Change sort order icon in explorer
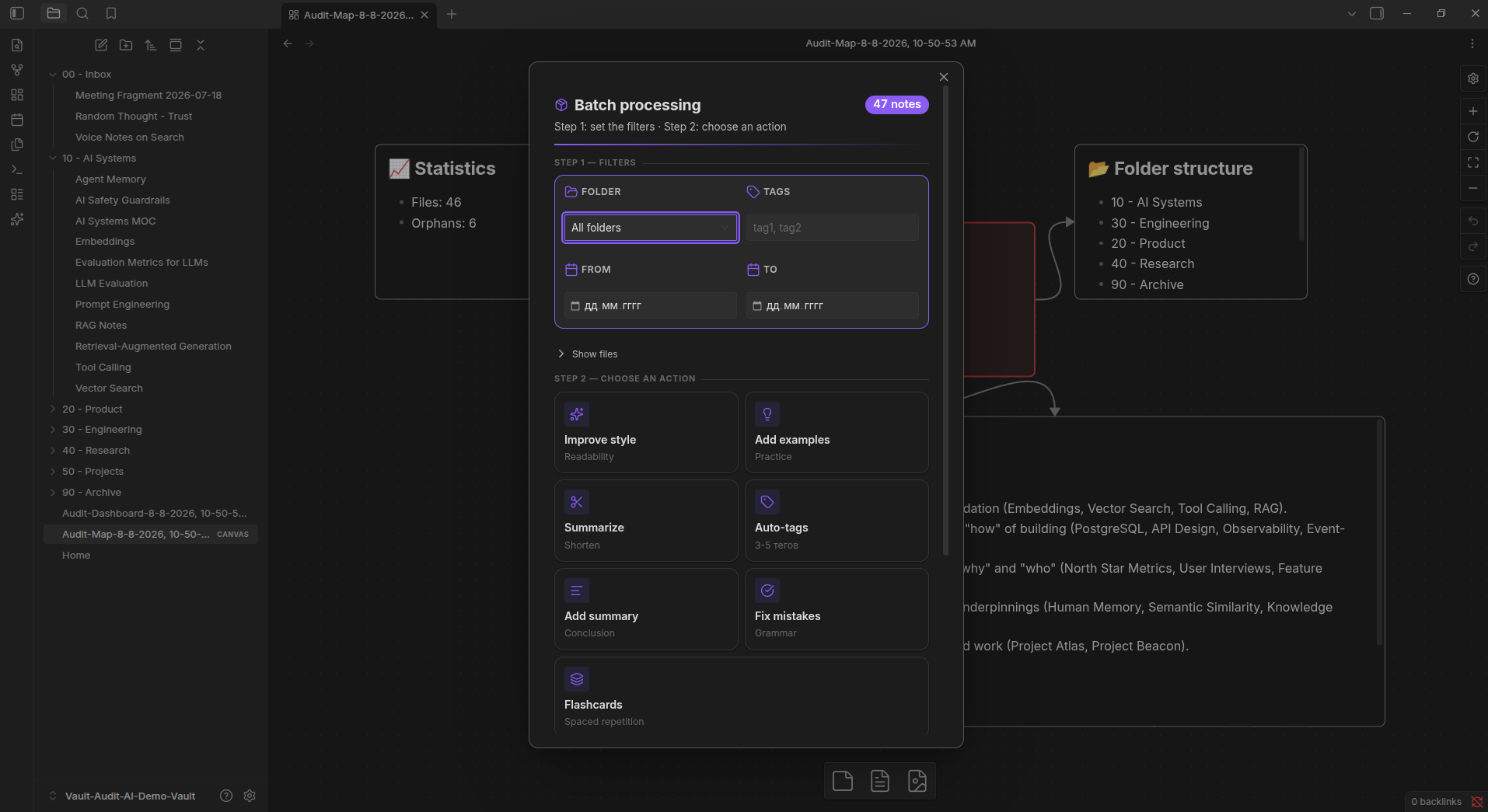The height and width of the screenshot is (812, 1488). (151, 45)
